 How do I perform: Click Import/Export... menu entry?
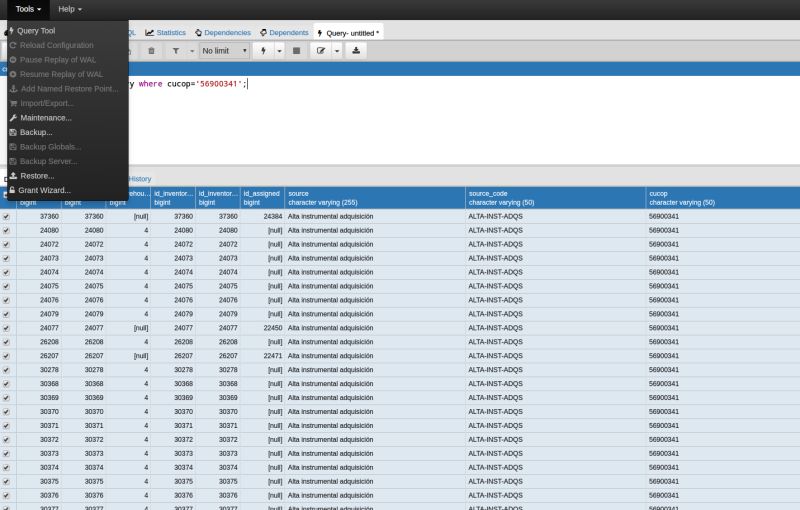[67, 103]
